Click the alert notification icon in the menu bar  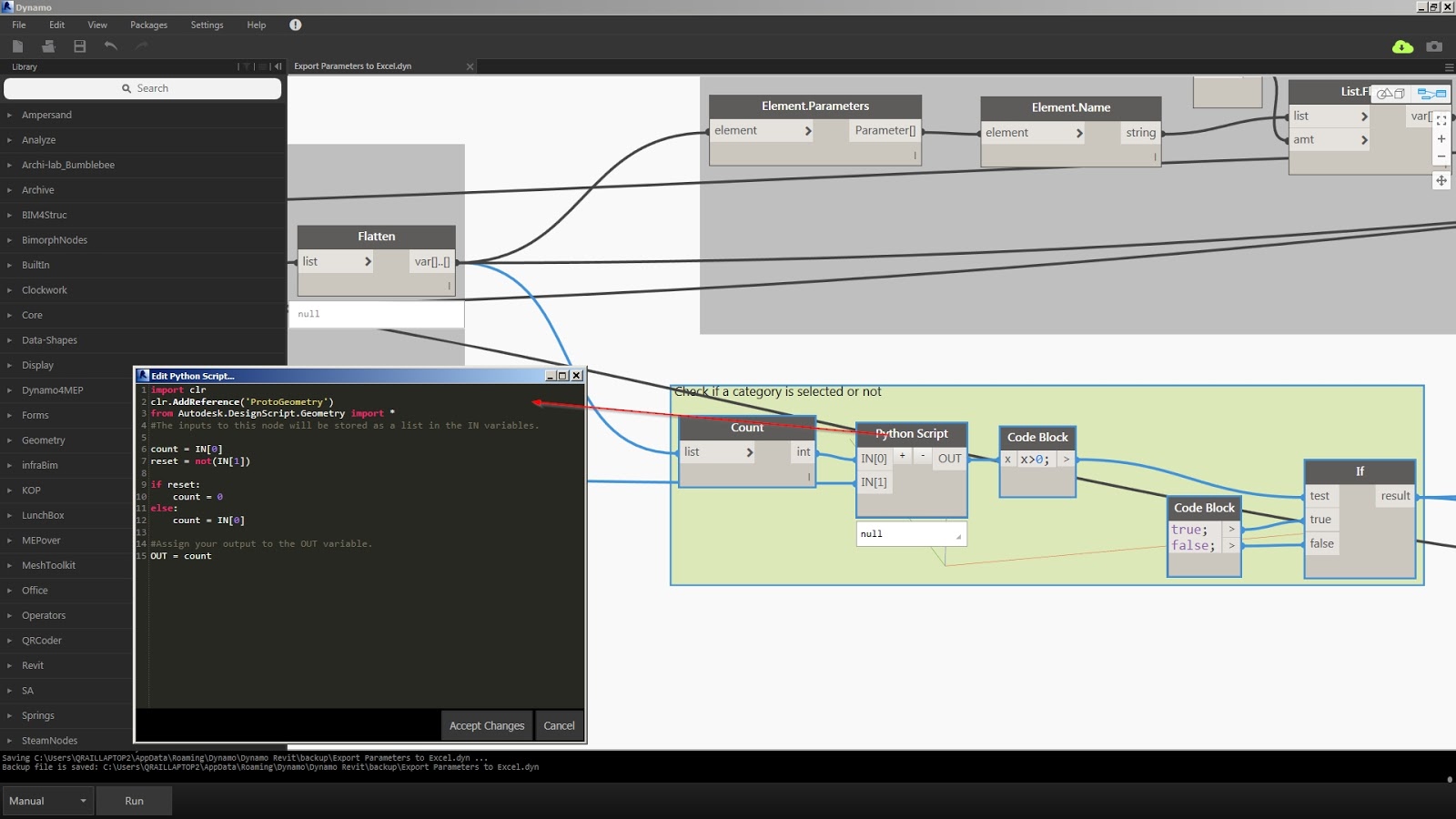tap(295, 25)
